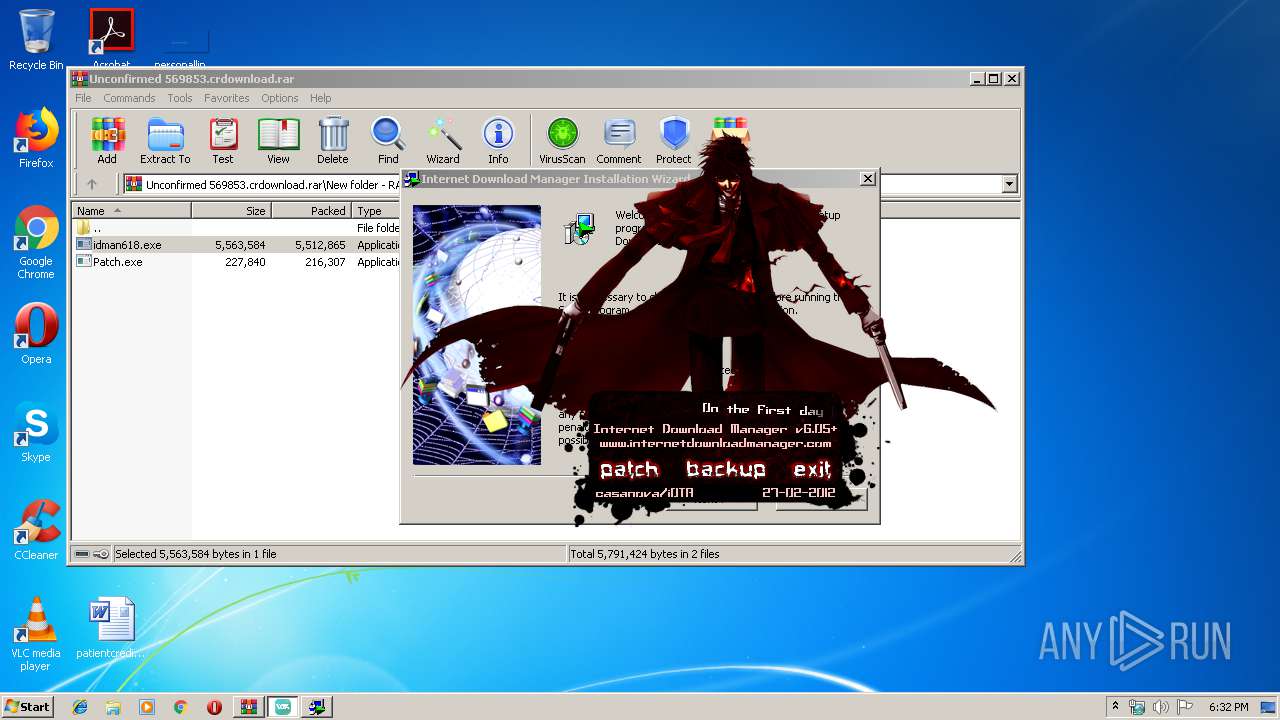Launch the Wizard wand tool
The height and width of the screenshot is (720, 1280).
tap(443, 140)
